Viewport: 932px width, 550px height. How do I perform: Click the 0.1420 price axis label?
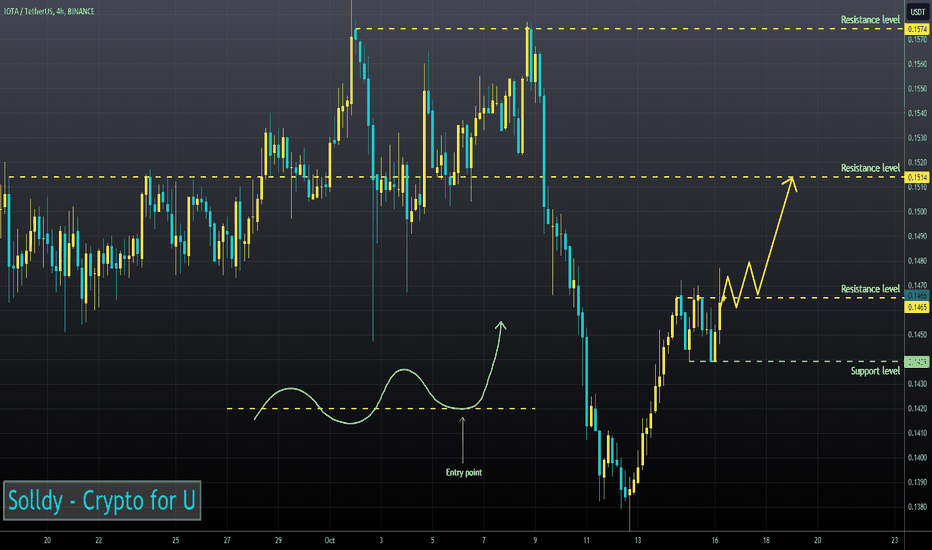pyautogui.click(x=917, y=408)
